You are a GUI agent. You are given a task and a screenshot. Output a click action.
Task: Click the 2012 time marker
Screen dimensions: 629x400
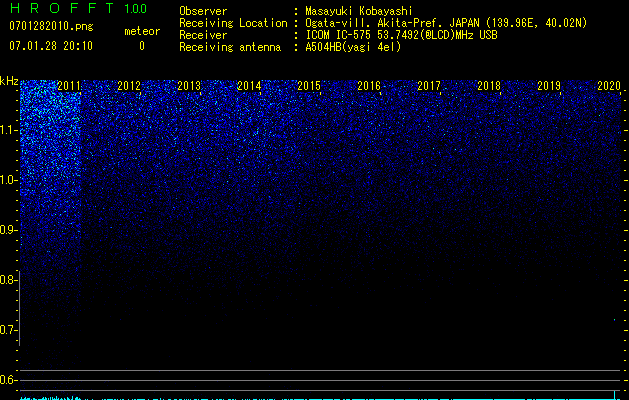[x=129, y=86]
